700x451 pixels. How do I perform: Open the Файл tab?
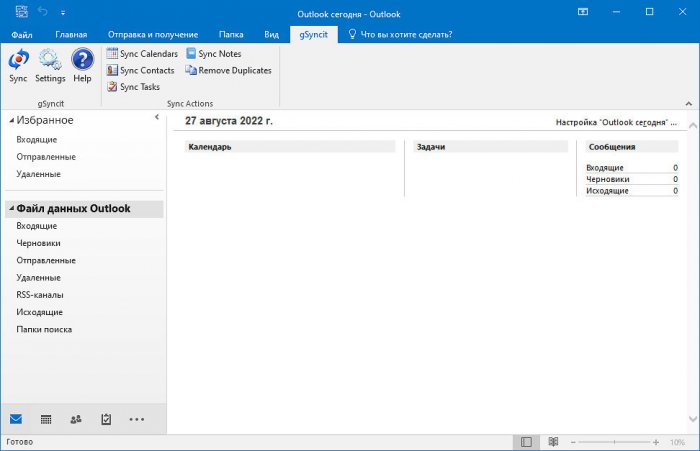point(21,34)
